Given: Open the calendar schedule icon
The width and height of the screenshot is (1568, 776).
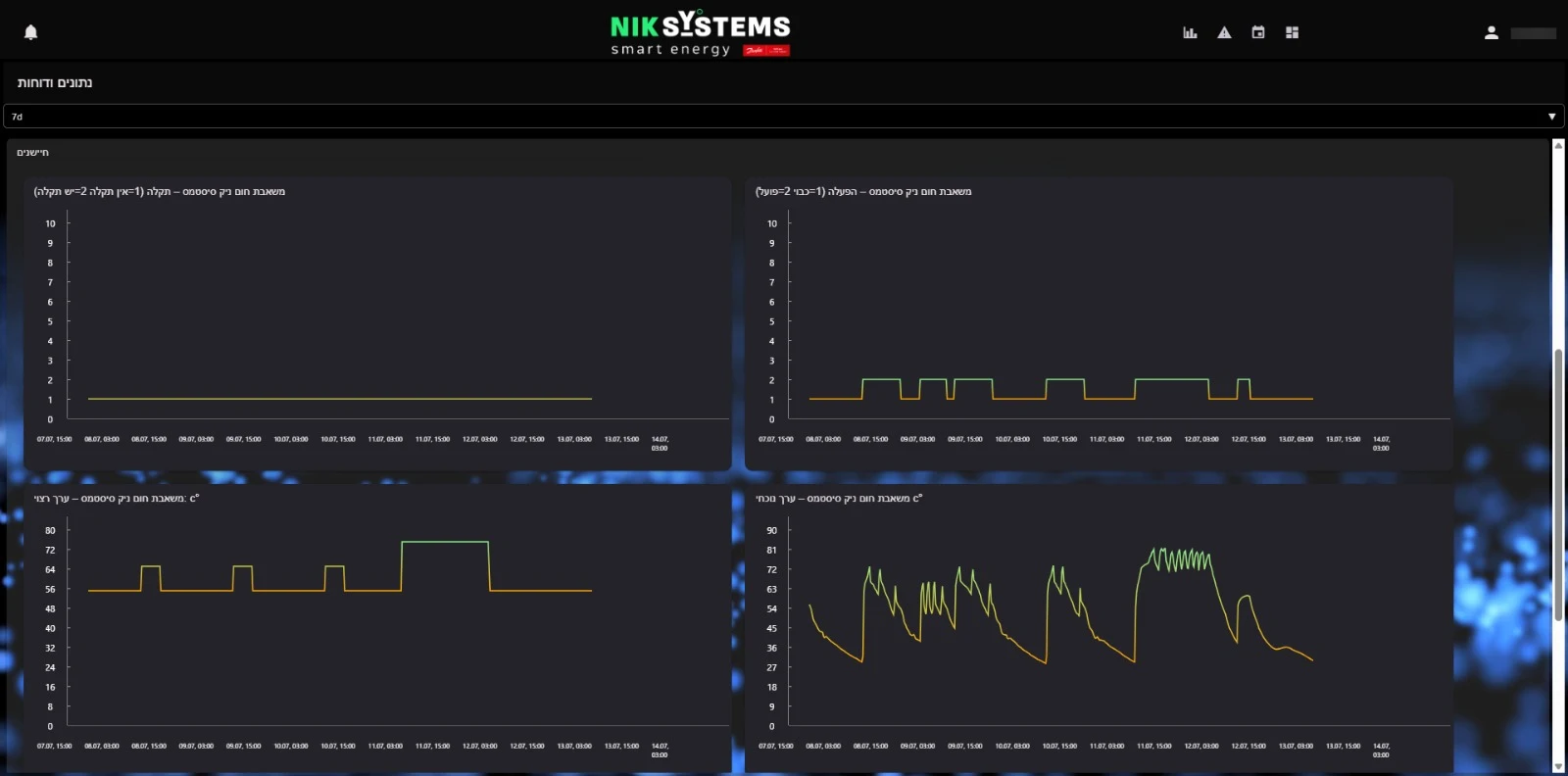Looking at the screenshot, I should [1258, 32].
